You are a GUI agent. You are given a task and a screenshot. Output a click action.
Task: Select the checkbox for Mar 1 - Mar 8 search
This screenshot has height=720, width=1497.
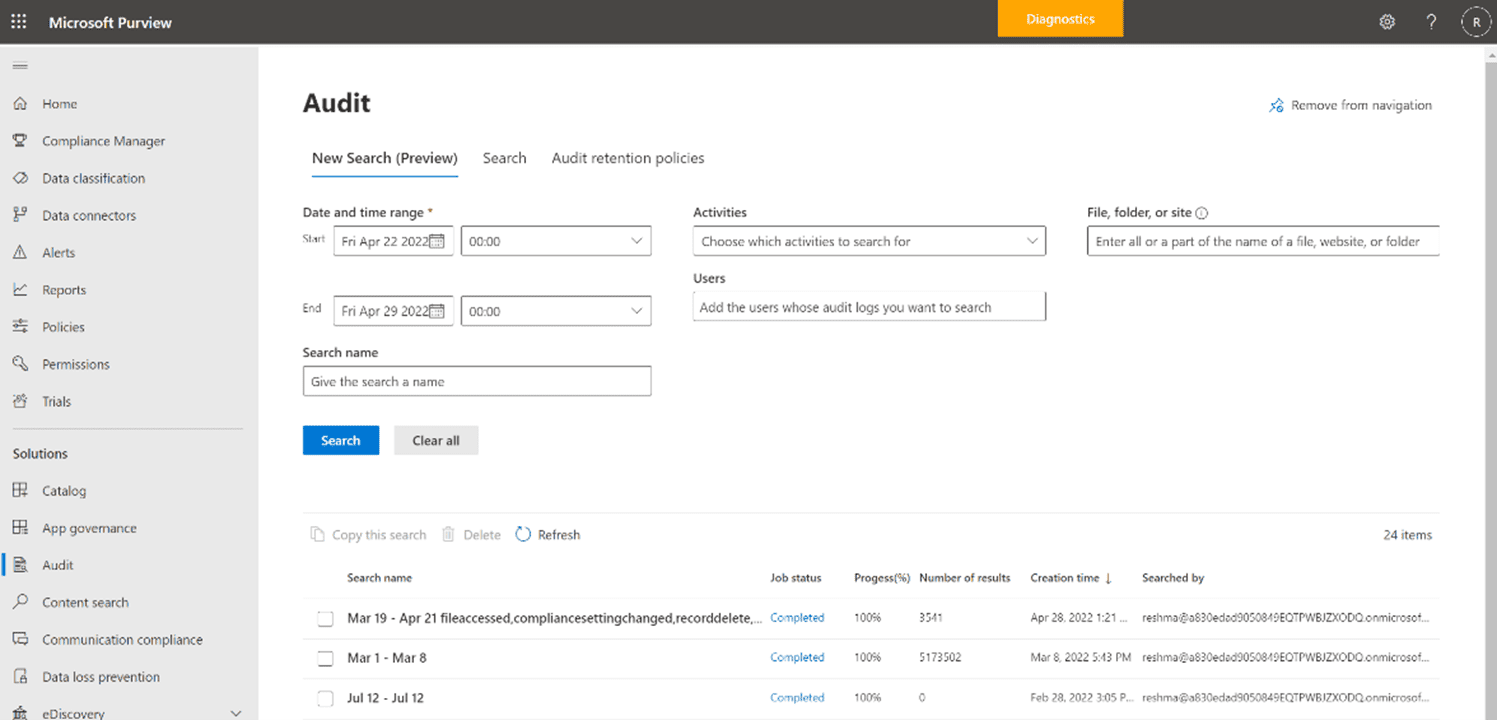(x=325, y=658)
